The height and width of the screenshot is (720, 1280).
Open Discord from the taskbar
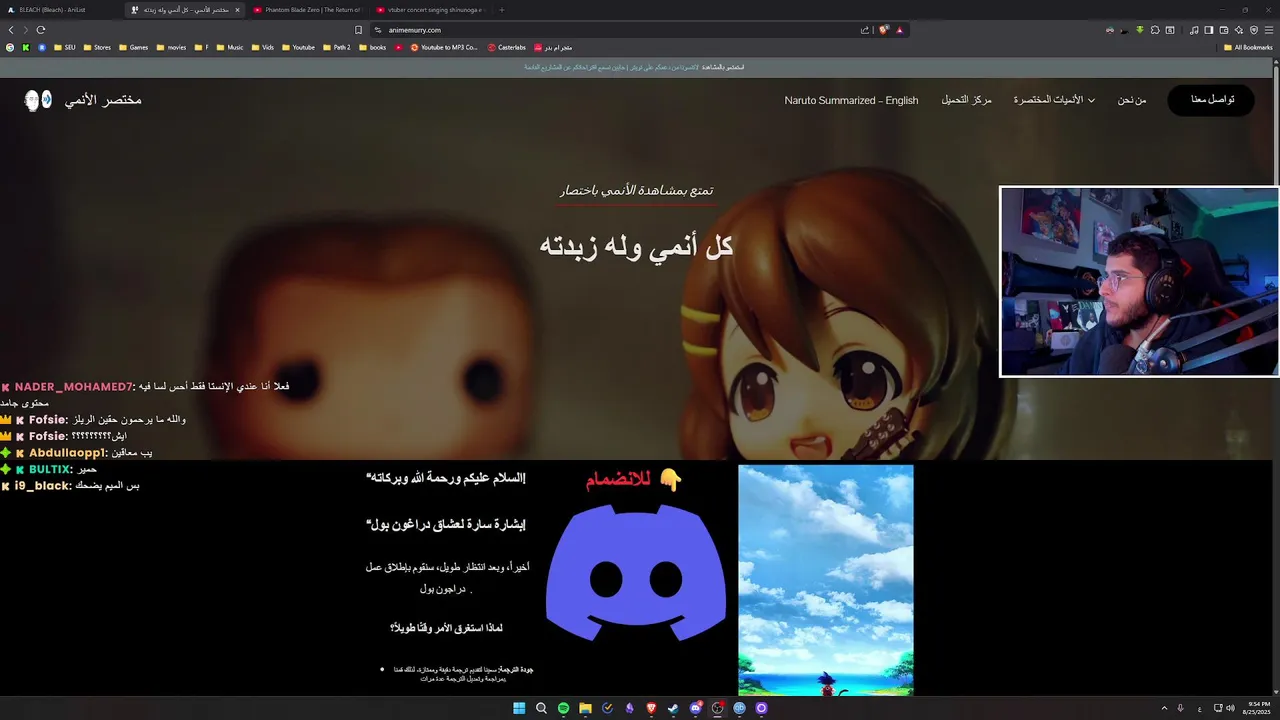point(695,708)
